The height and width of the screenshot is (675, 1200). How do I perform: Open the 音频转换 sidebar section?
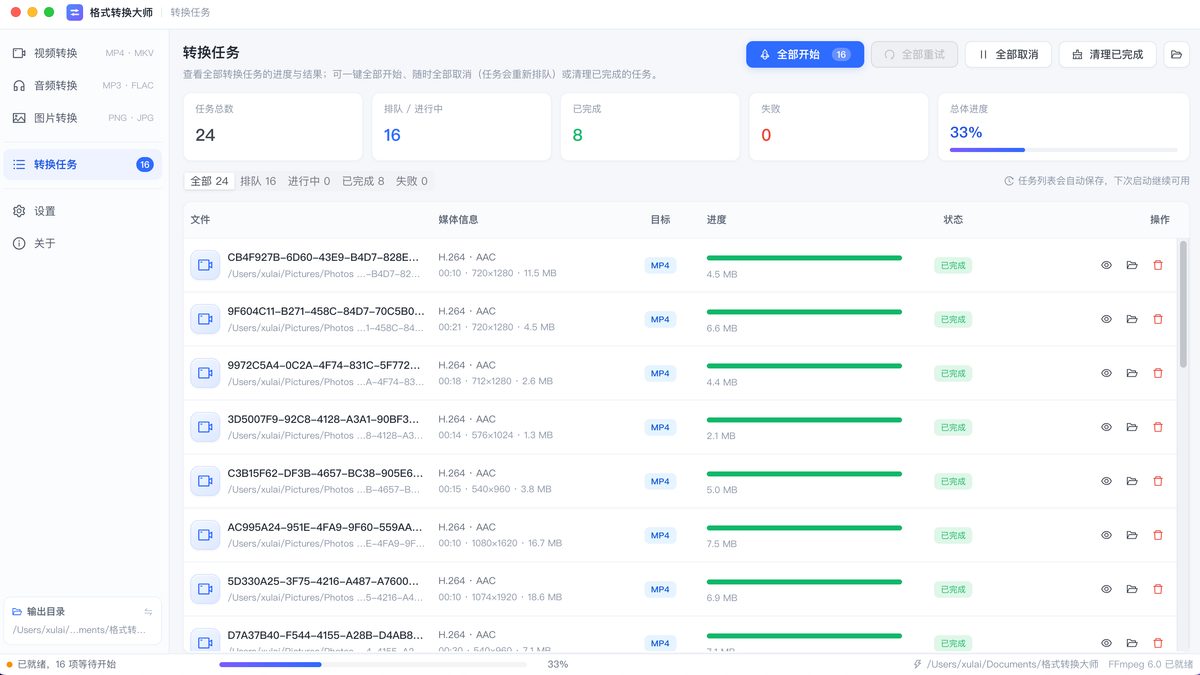point(84,85)
